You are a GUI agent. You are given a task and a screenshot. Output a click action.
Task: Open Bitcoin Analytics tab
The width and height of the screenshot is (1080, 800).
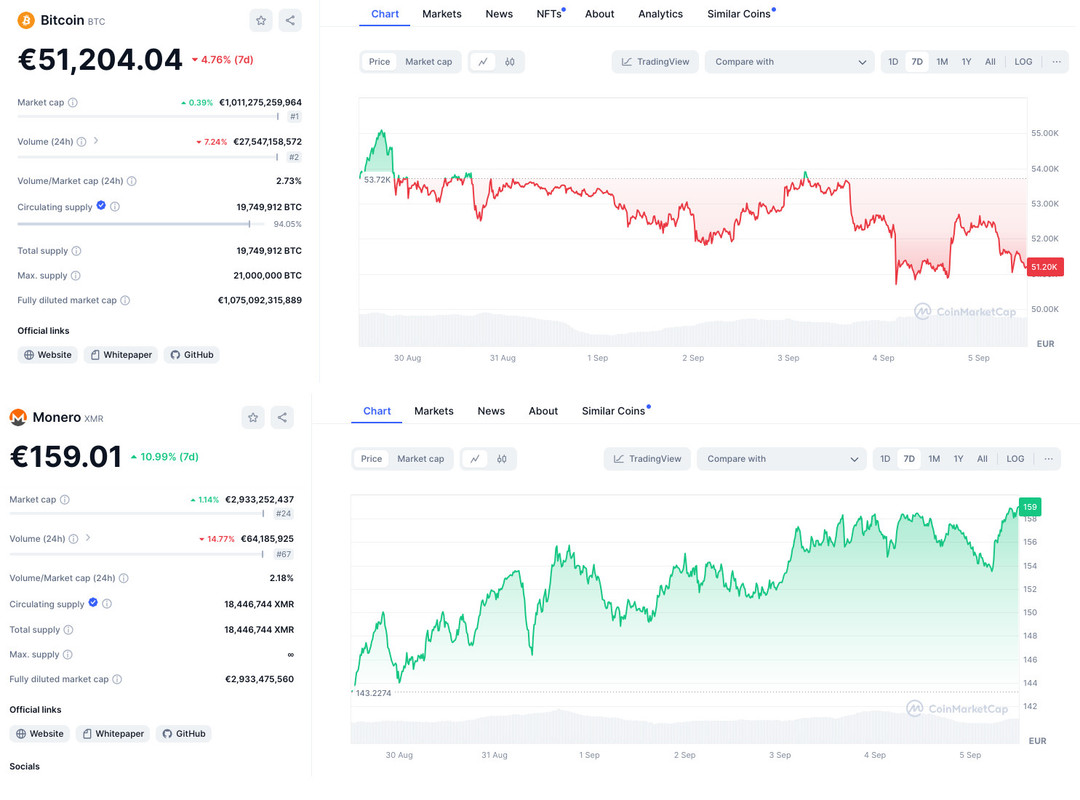[660, 14]
